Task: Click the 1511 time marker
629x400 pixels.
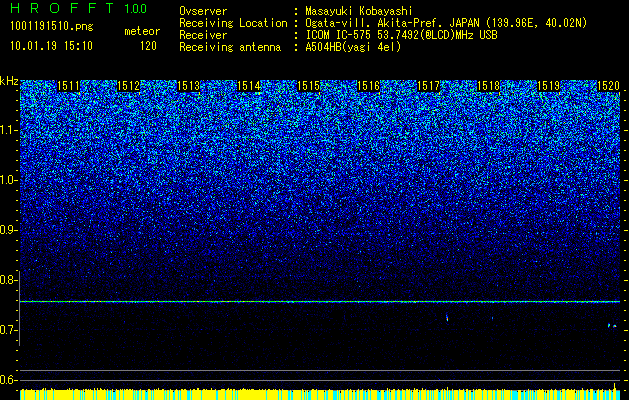Action: (x=69, y=86)
